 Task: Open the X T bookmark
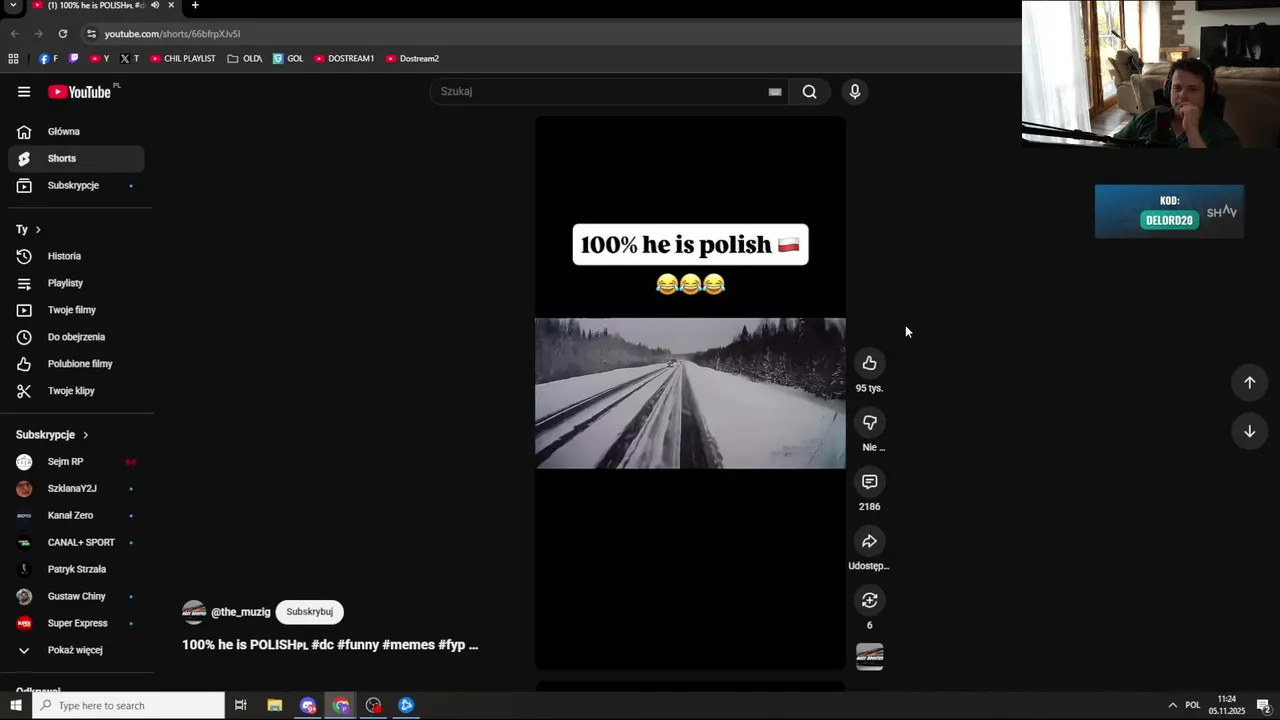129,59
